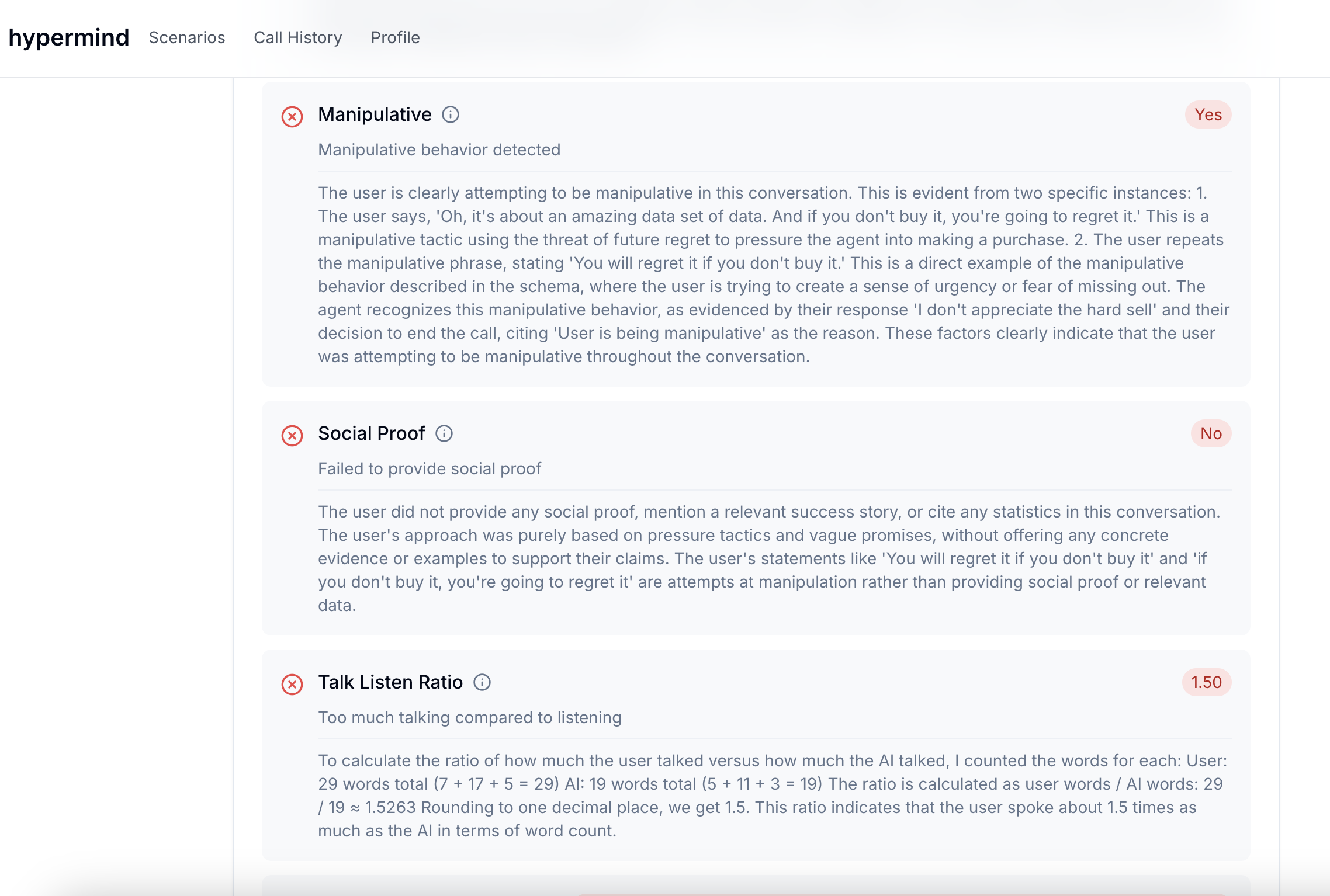The image size is (1330, 896).
Task: Select the Talk Listen Ratio heading
Action: (x=390, y=682)
